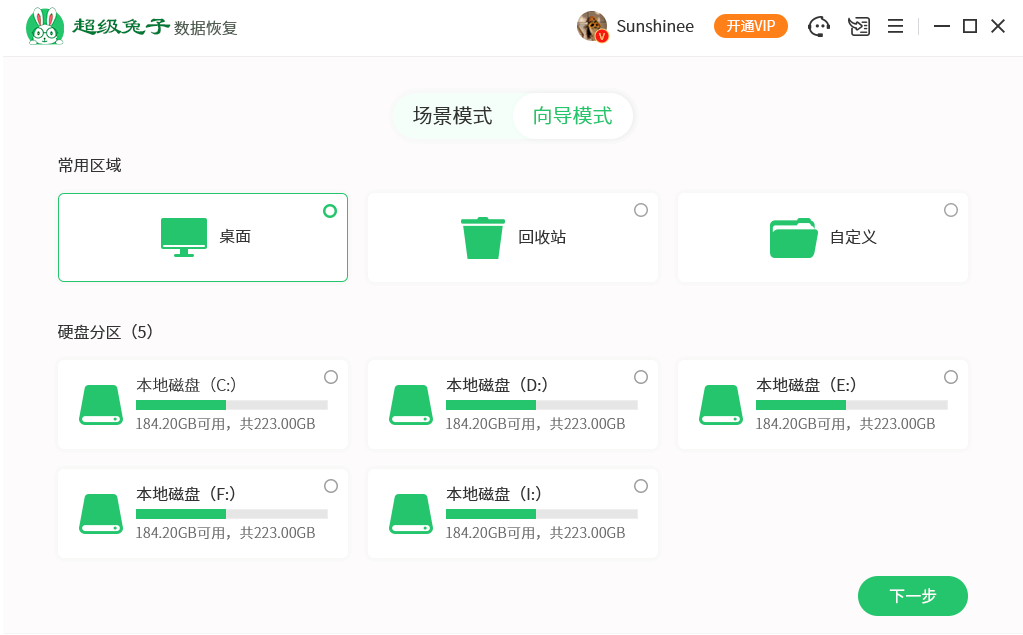The image size is (1023, 635).
Task: Switch to the 场景模式 tab
Action: [x=452, y=116]
